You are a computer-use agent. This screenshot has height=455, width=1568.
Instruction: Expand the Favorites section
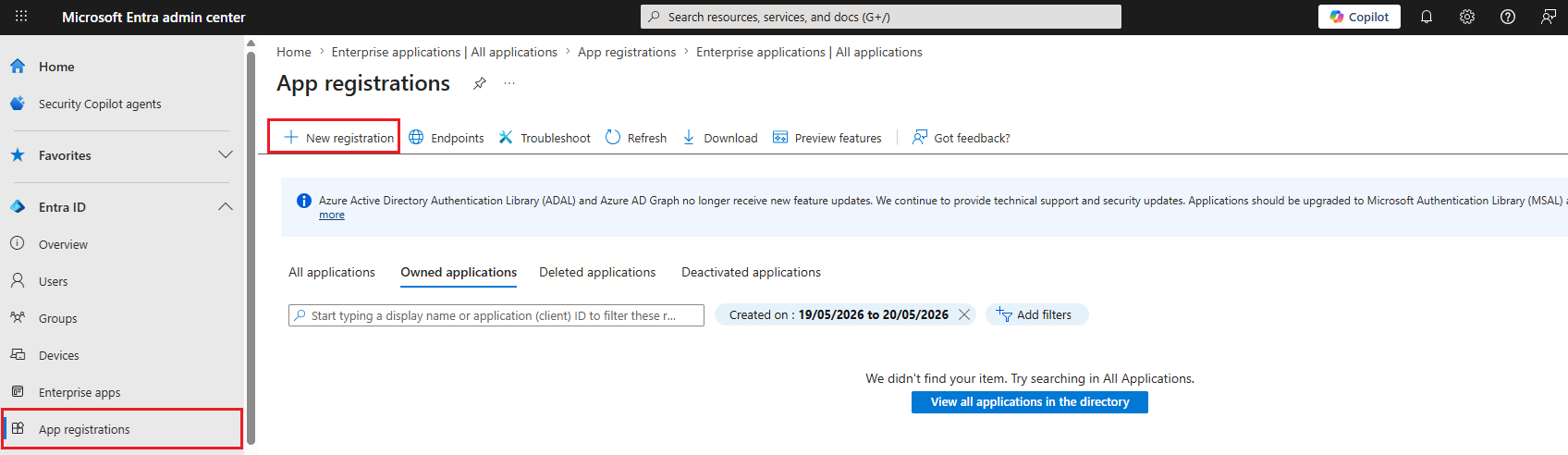point(225,155)
